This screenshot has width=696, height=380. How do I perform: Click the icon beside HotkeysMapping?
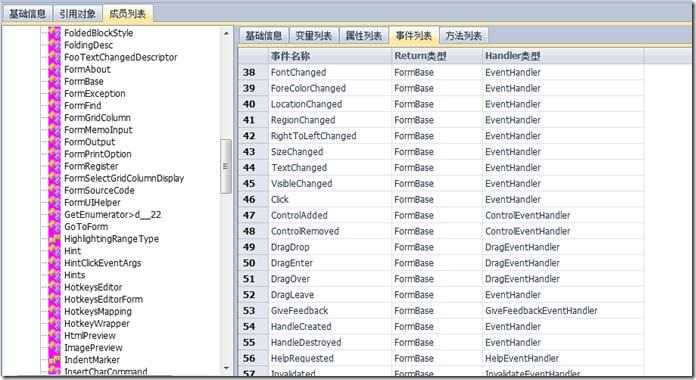coord(54,312)
